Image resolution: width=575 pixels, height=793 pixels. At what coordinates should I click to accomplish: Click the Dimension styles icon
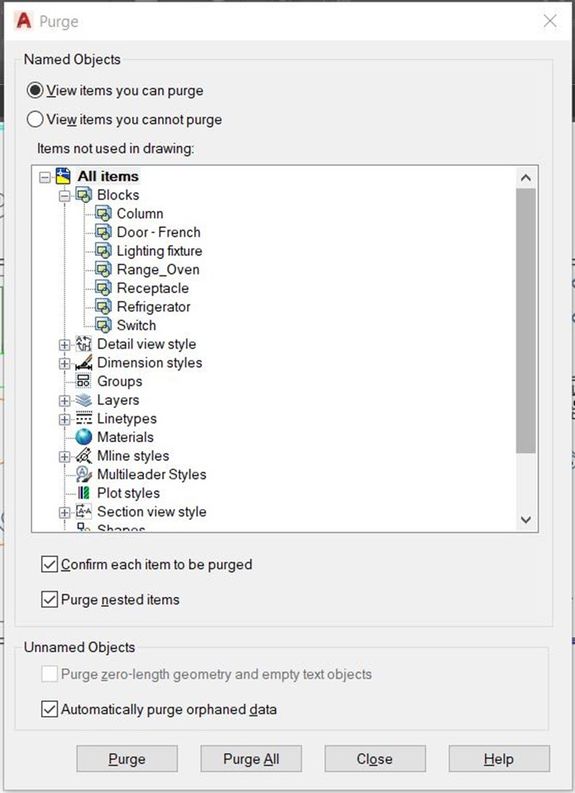coord(83,363)
